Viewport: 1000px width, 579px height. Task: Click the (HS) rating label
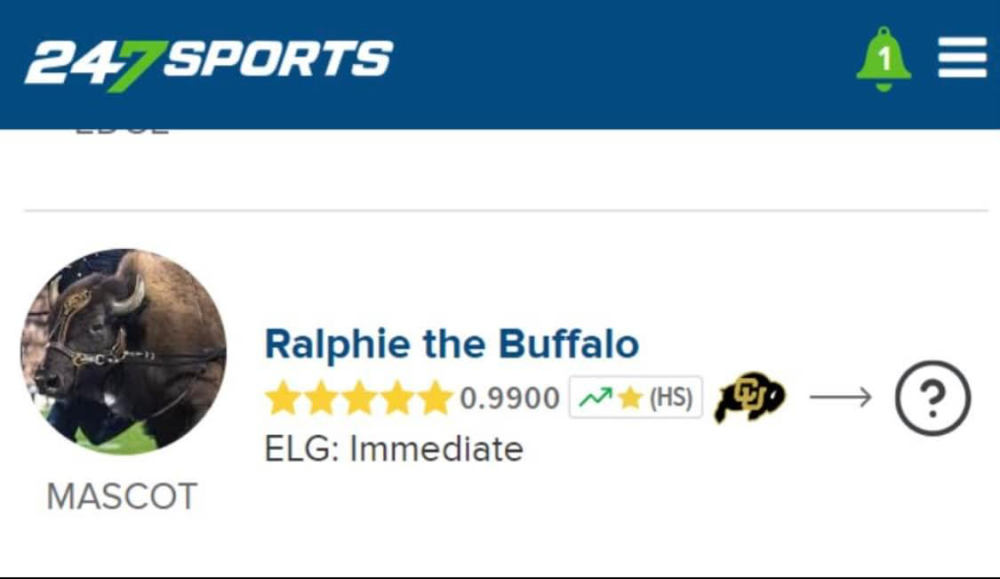tap(670, 398)
